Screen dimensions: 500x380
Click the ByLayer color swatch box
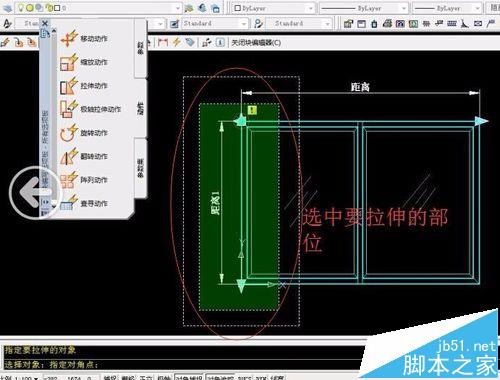pyautogui.click(x=237, y=8)
